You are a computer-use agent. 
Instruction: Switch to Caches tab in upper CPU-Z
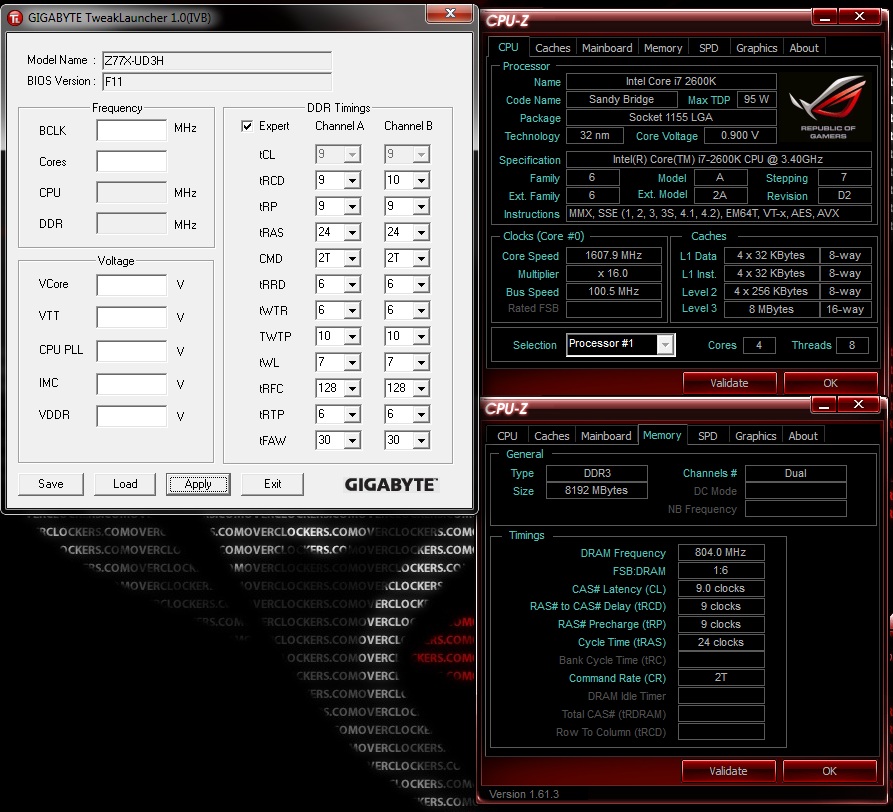click(552, 48)
